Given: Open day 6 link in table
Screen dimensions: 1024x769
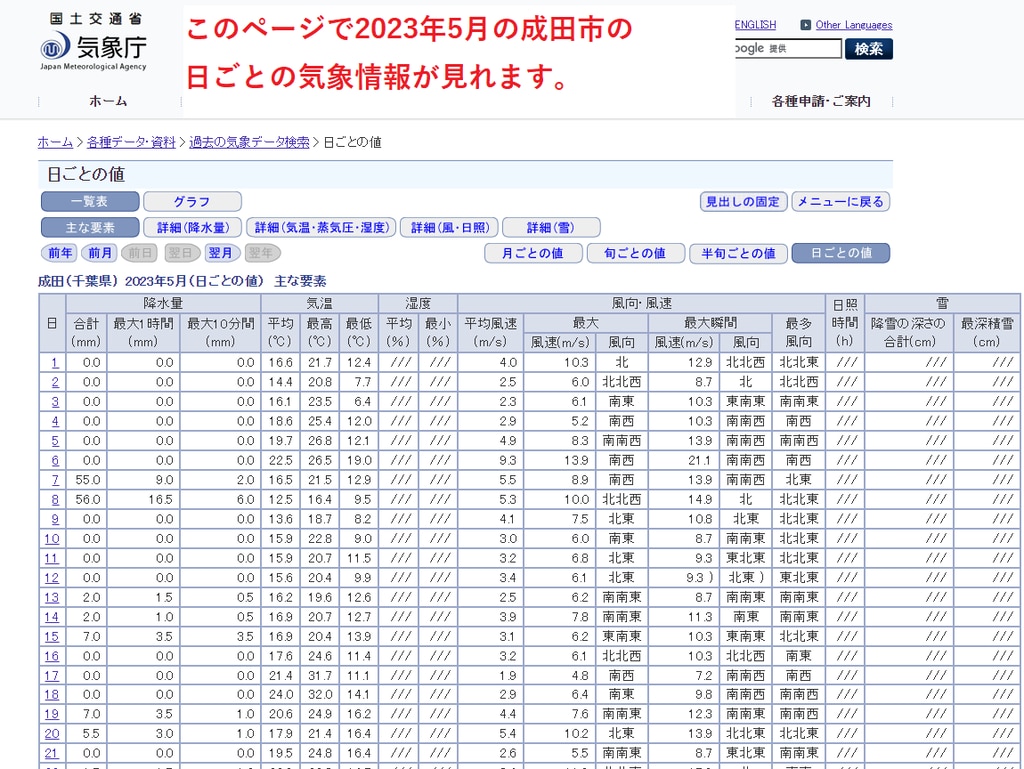Looking at the screenshot, I should (x=55, y=461).
